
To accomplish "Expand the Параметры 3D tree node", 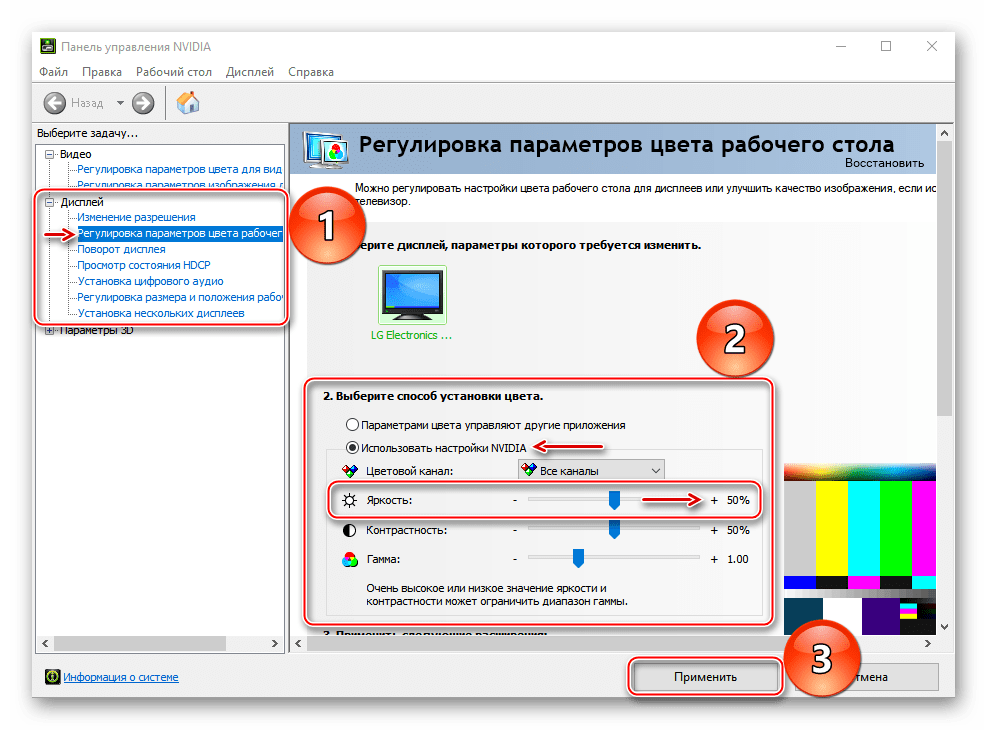I will [50, 330].
